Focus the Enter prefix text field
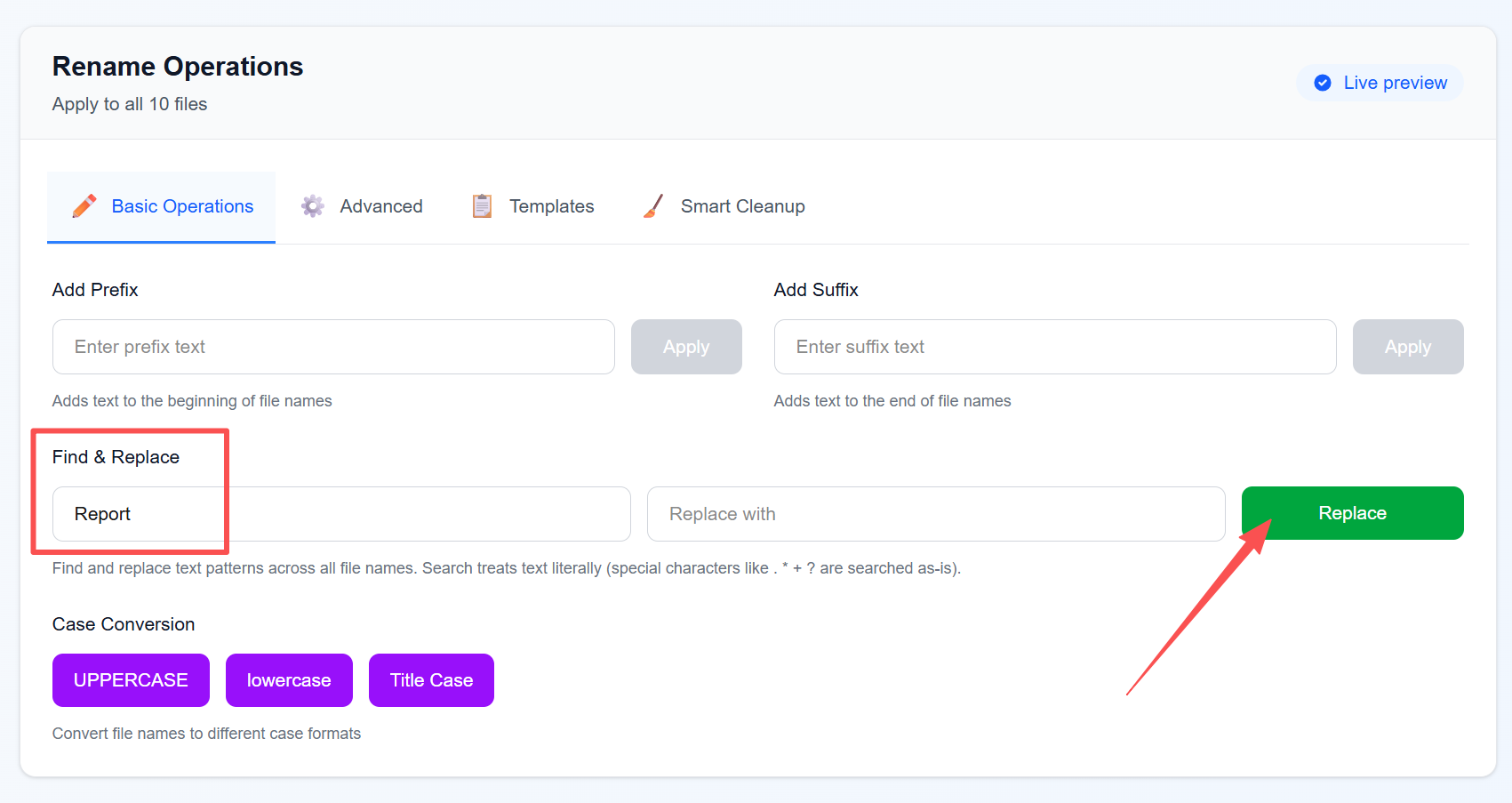The height and width of the screenshot is (803, 1512). pos(333,347)
